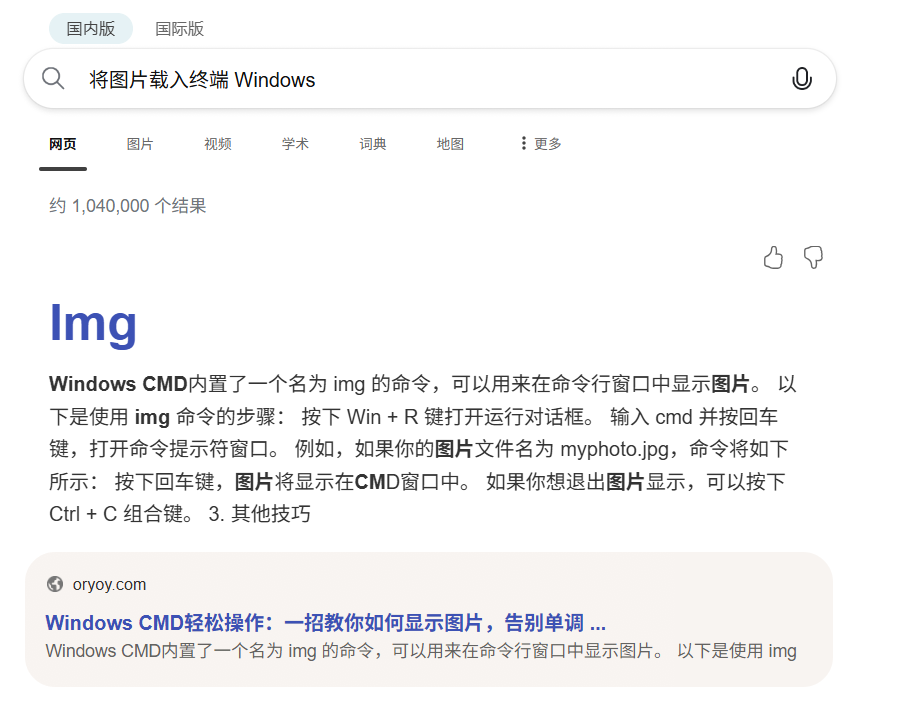The height and width of the screenshot is (709, 911).
Task: Click the large Img answer heading
Action: click(93, 322)
